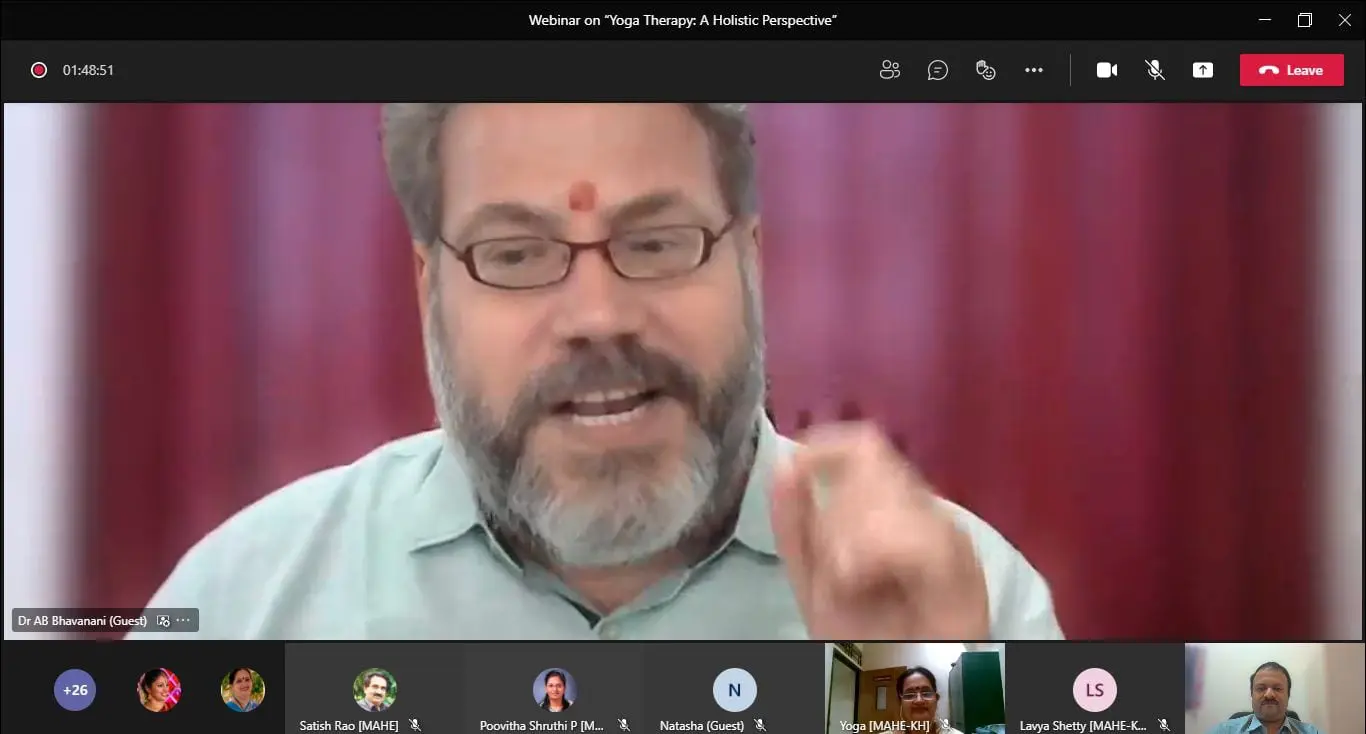Click the red recording indicator icon
The height and width of the screenshot is (734, 1366).
[39, 70]
